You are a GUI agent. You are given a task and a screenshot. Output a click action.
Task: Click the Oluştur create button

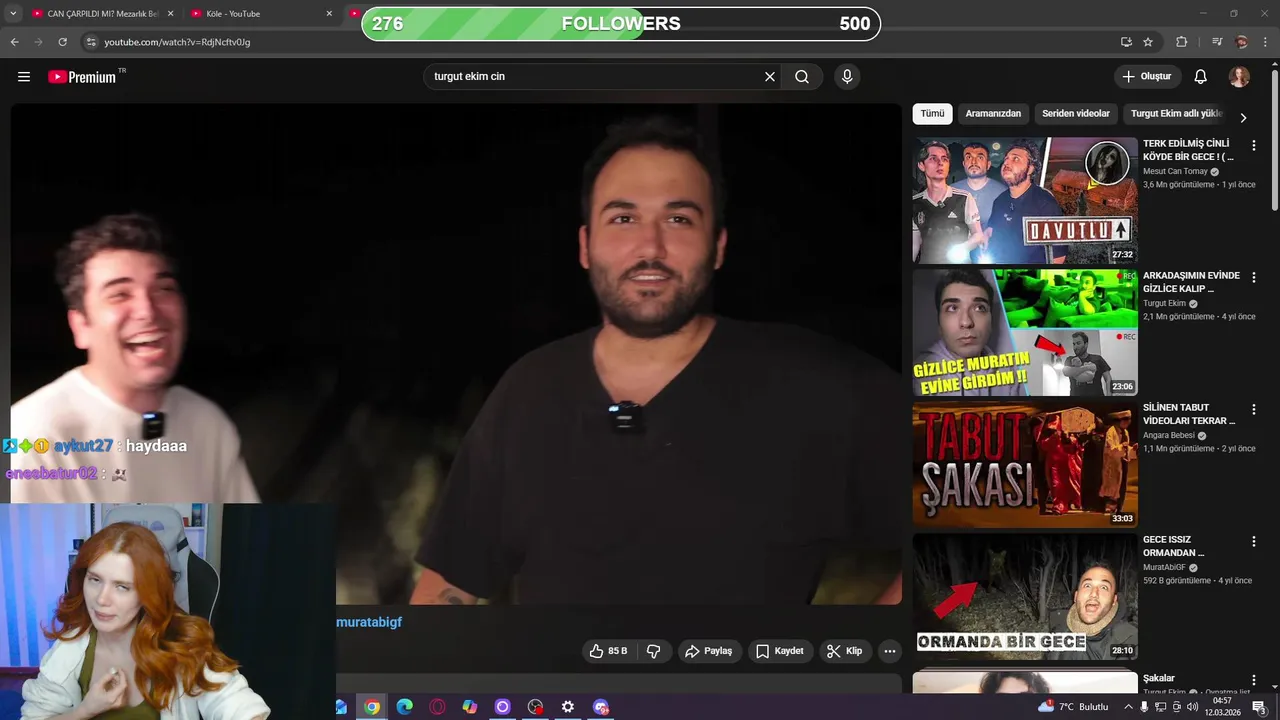tap(1147, 77)
